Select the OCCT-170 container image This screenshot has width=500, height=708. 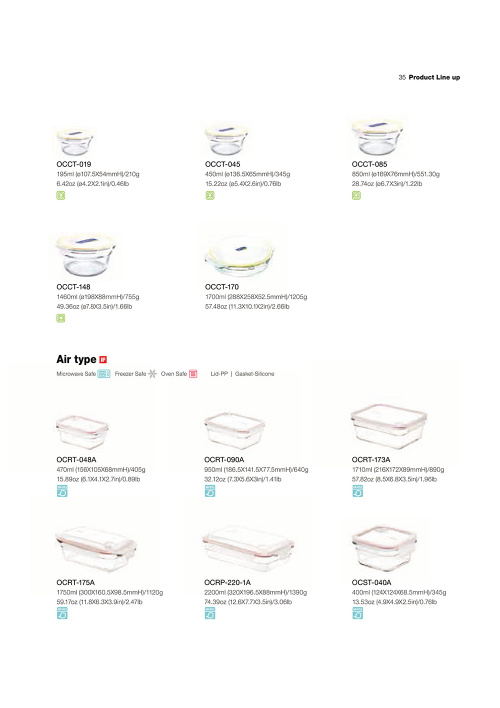239,256
